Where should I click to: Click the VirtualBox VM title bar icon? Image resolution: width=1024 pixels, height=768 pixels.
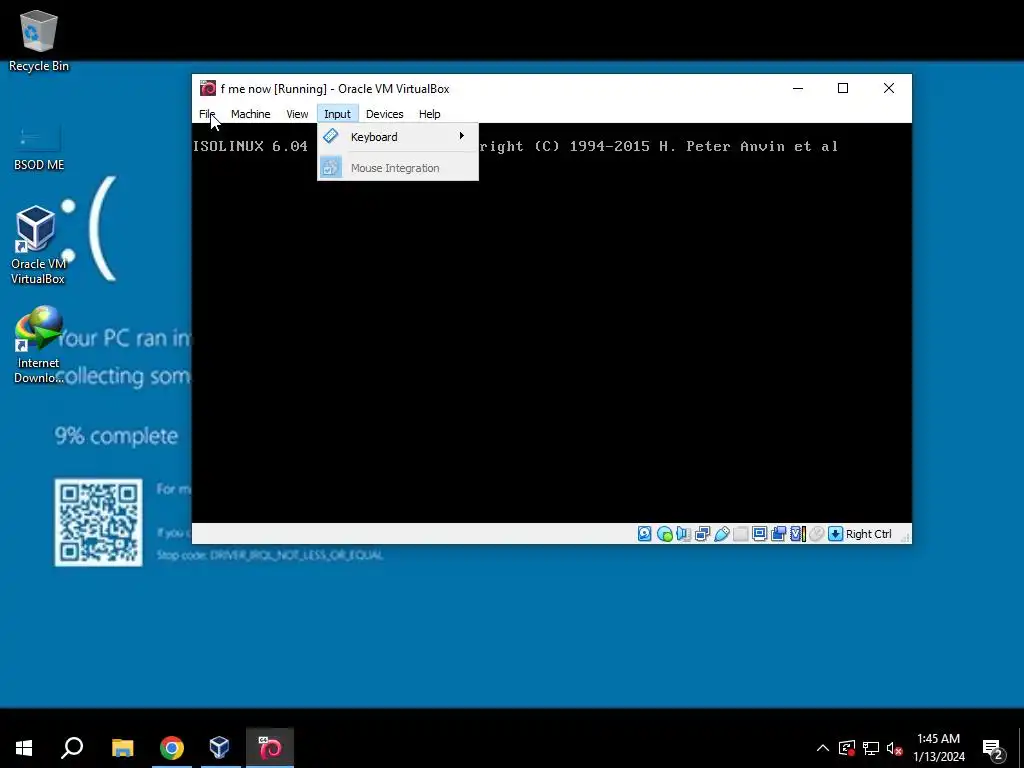pos(208,88)
